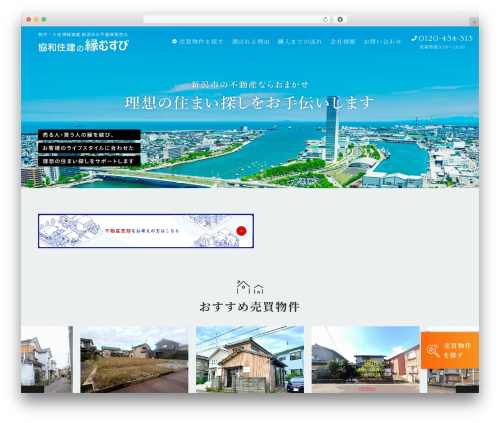
Task: Click the お客様のライフスタイルに合わせた caption
Action: (89, 148)
